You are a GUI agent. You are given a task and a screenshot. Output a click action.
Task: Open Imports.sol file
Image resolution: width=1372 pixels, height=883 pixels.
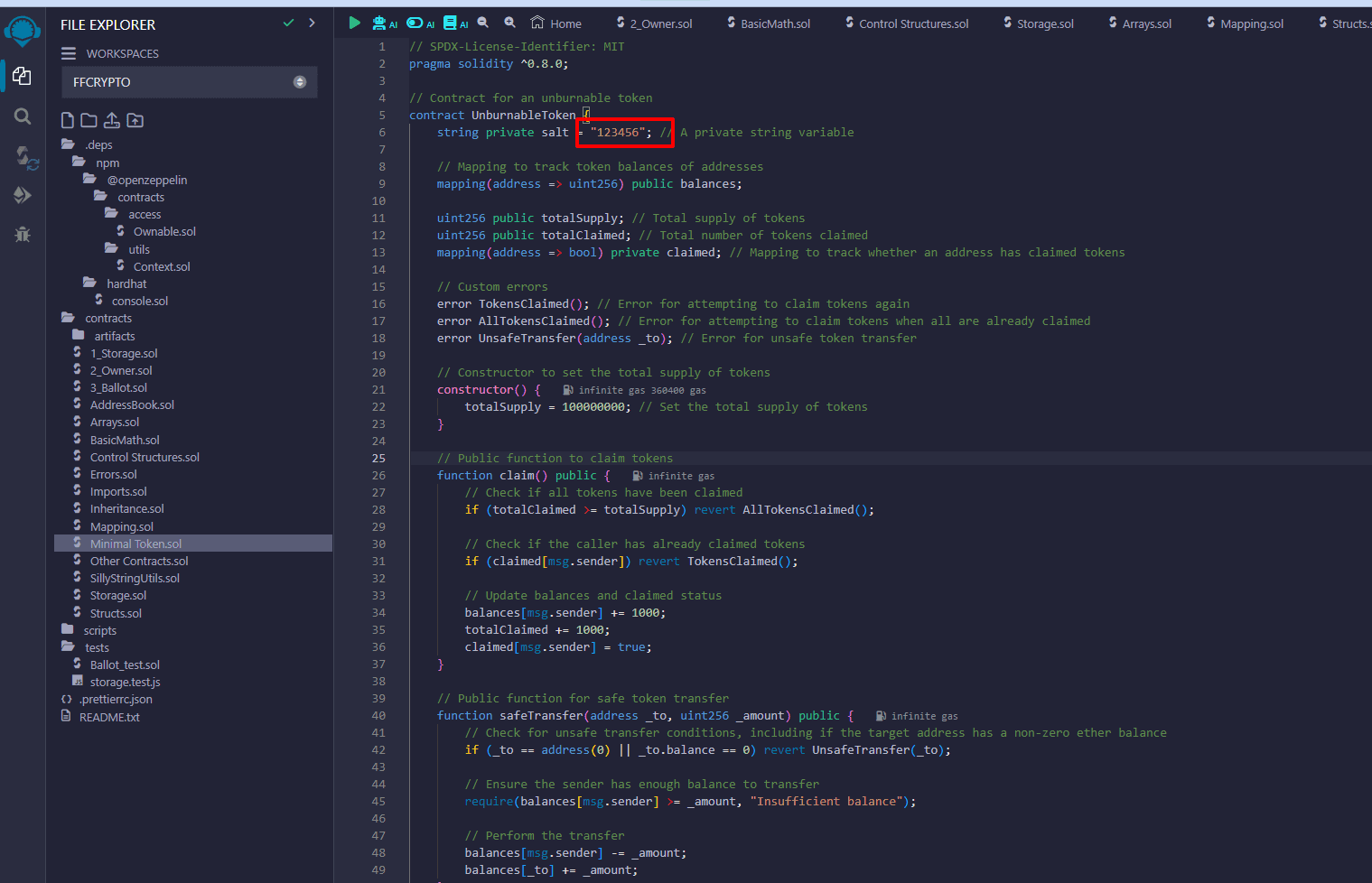tap(110, 491)
